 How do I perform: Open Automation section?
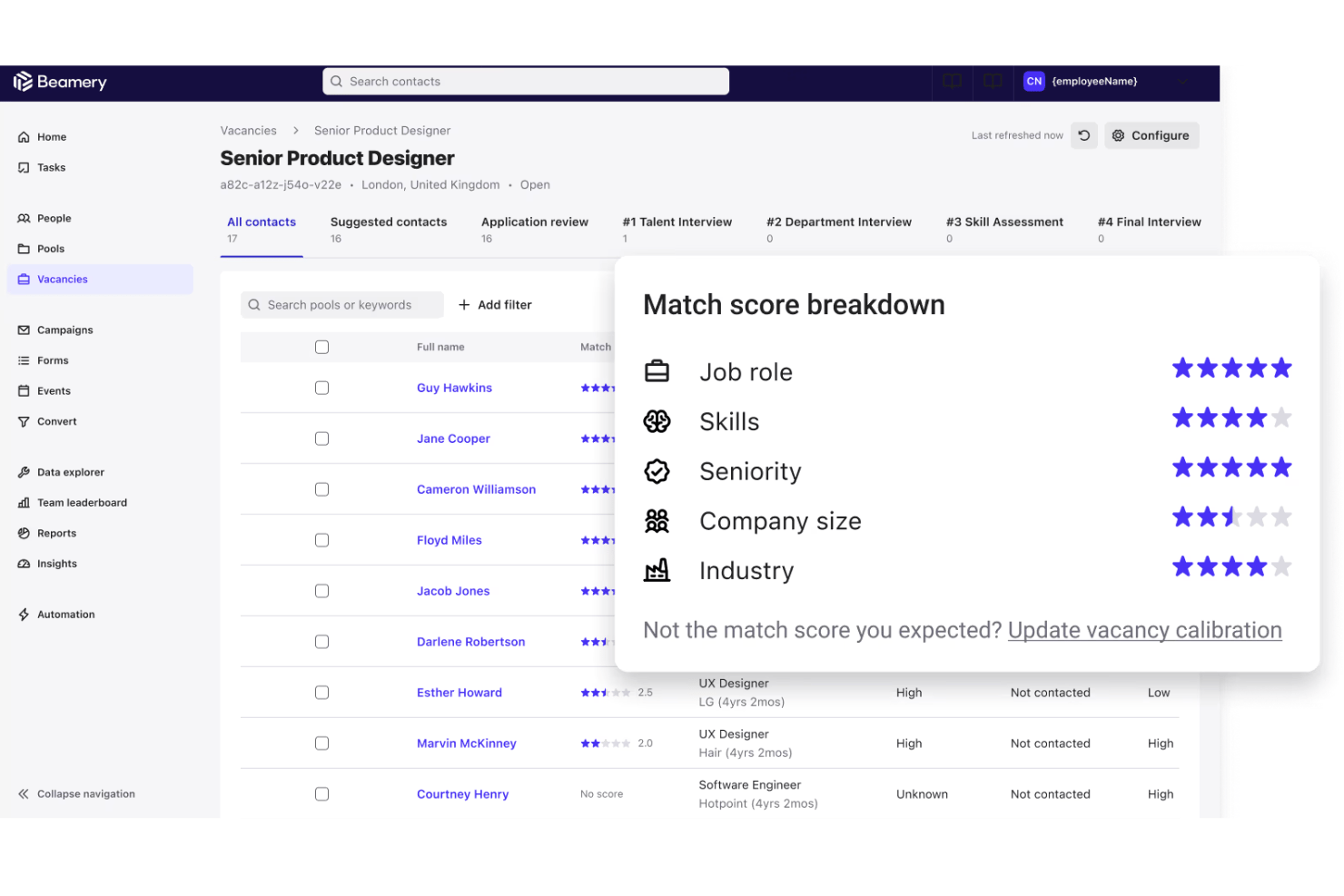tap(55, 615)
